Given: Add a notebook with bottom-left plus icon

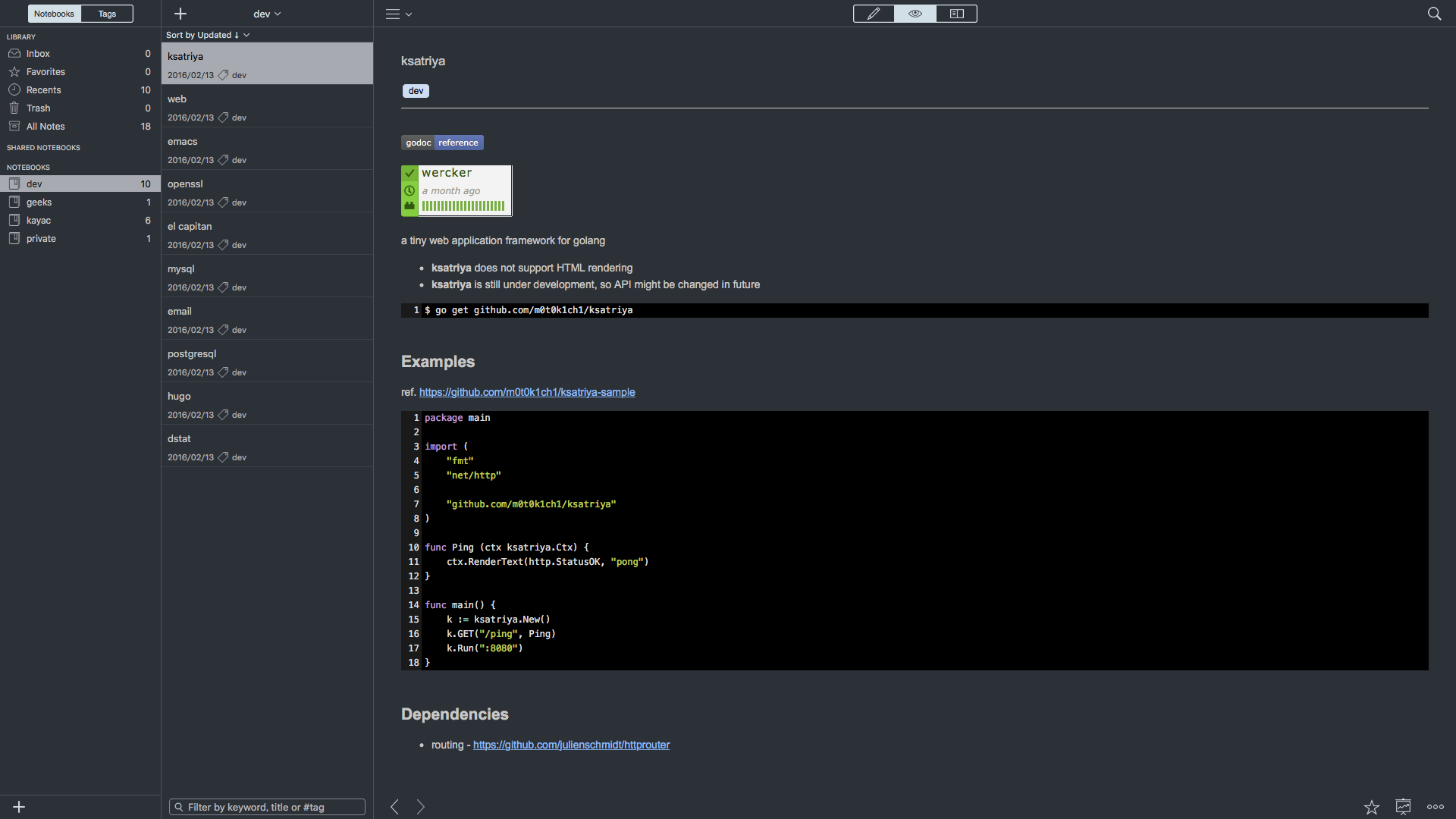Looking at the screenshot, I should click(x=19, y=807).
